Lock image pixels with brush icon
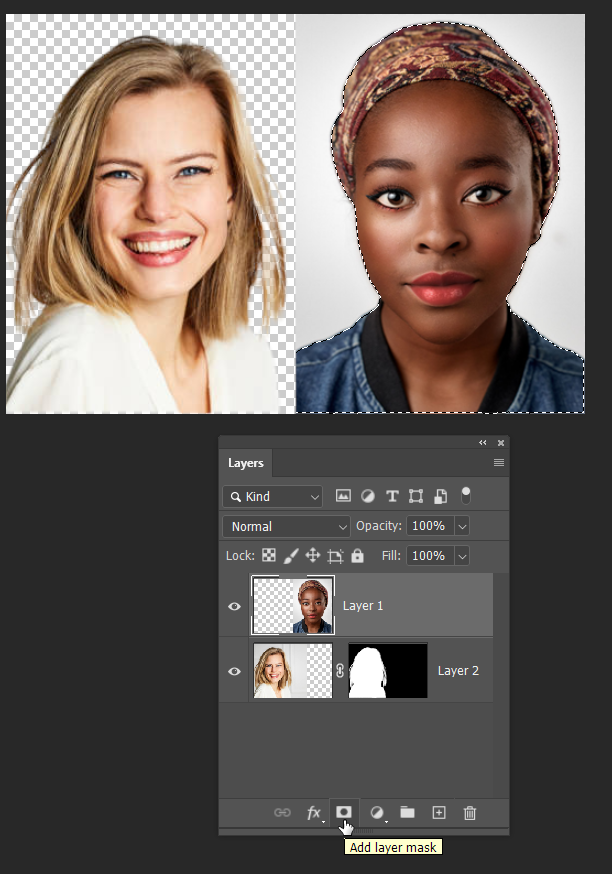612x874 pixels. click(x=291, y=555)
